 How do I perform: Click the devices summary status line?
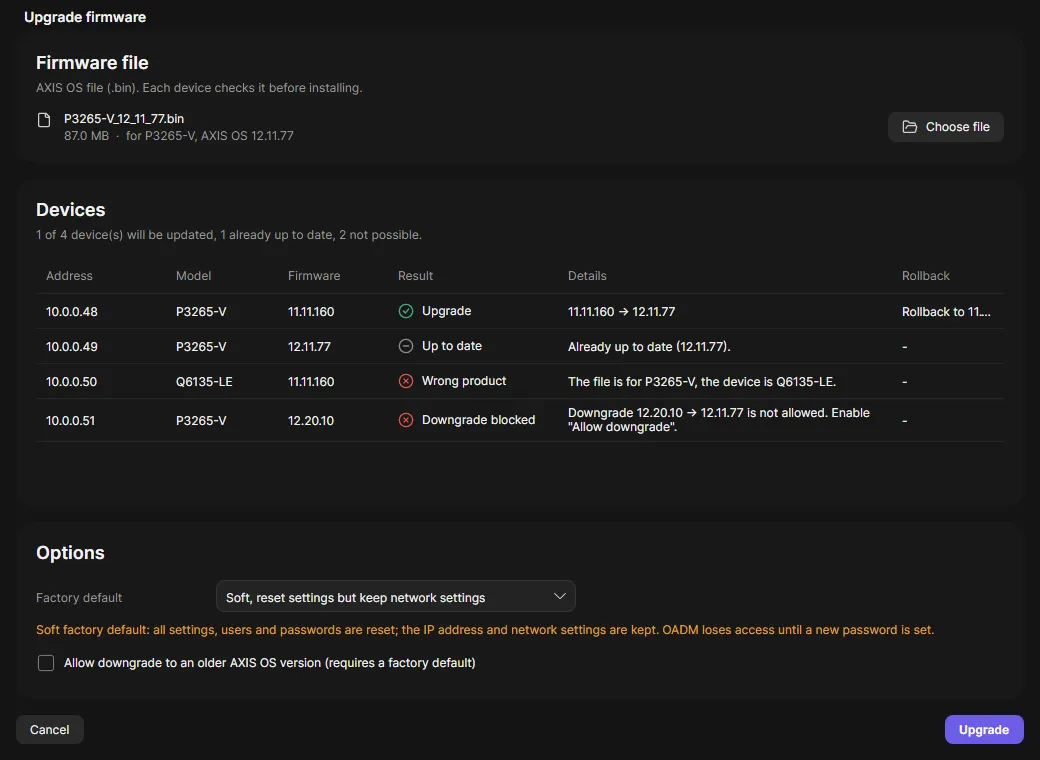point(229,235)
